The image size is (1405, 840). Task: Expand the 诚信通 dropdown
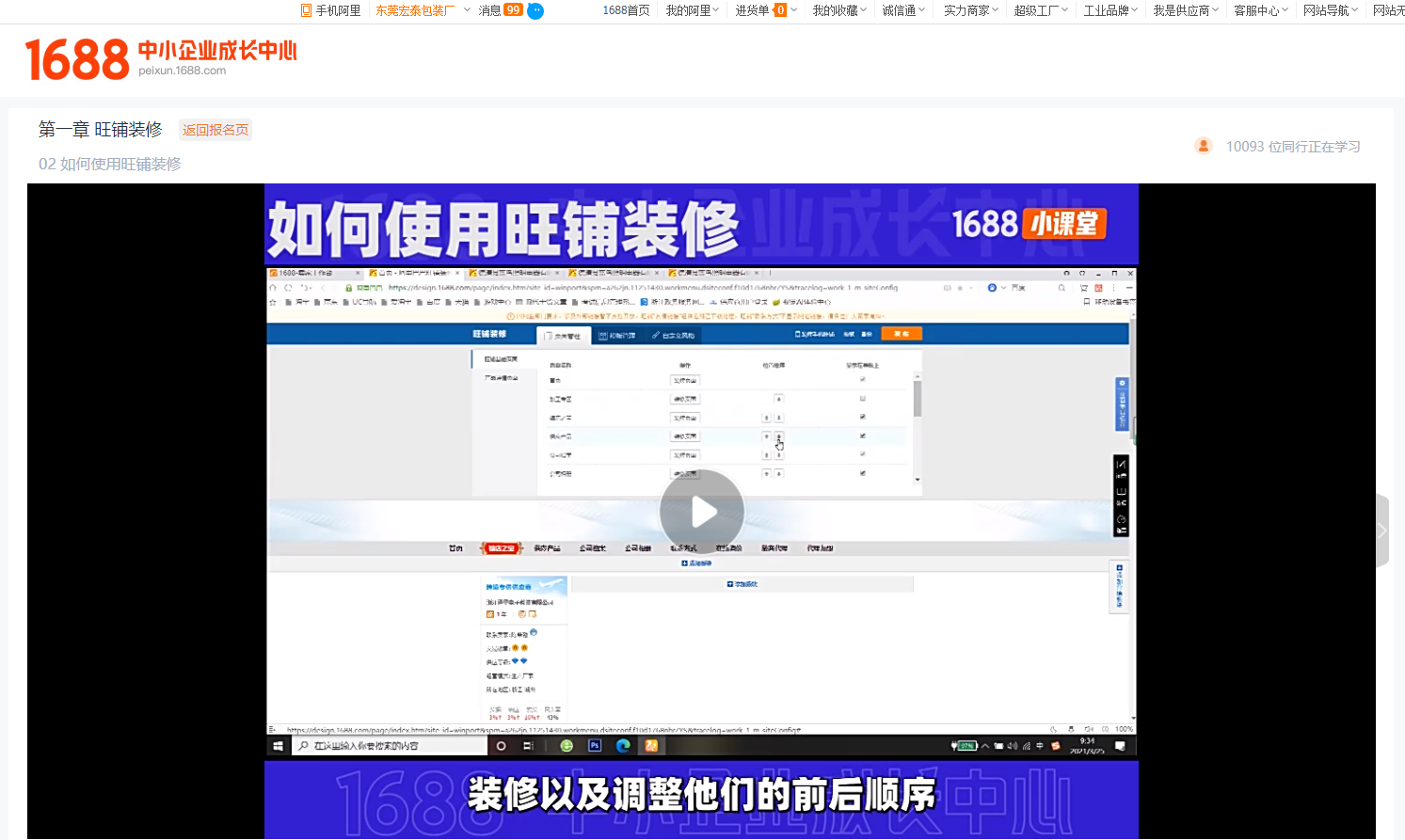pyautogui.click(x=903, y=10)
